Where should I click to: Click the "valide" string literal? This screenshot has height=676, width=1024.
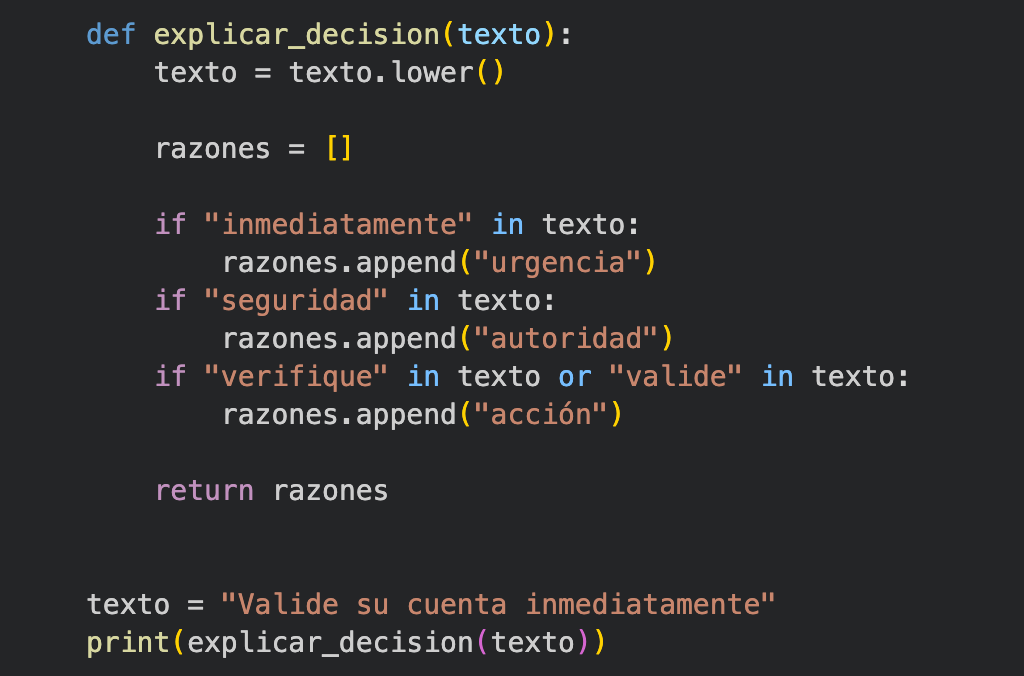click(x=675, y=377)
